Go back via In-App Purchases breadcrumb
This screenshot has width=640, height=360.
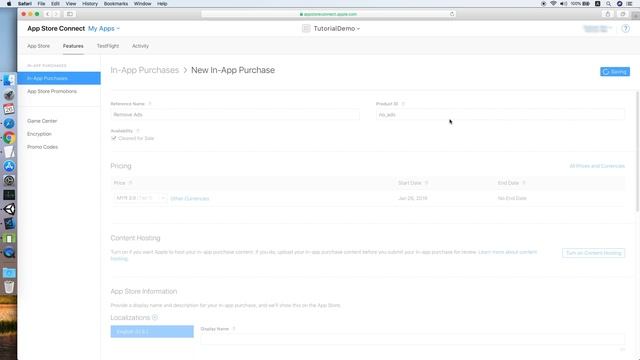[144, 70]
